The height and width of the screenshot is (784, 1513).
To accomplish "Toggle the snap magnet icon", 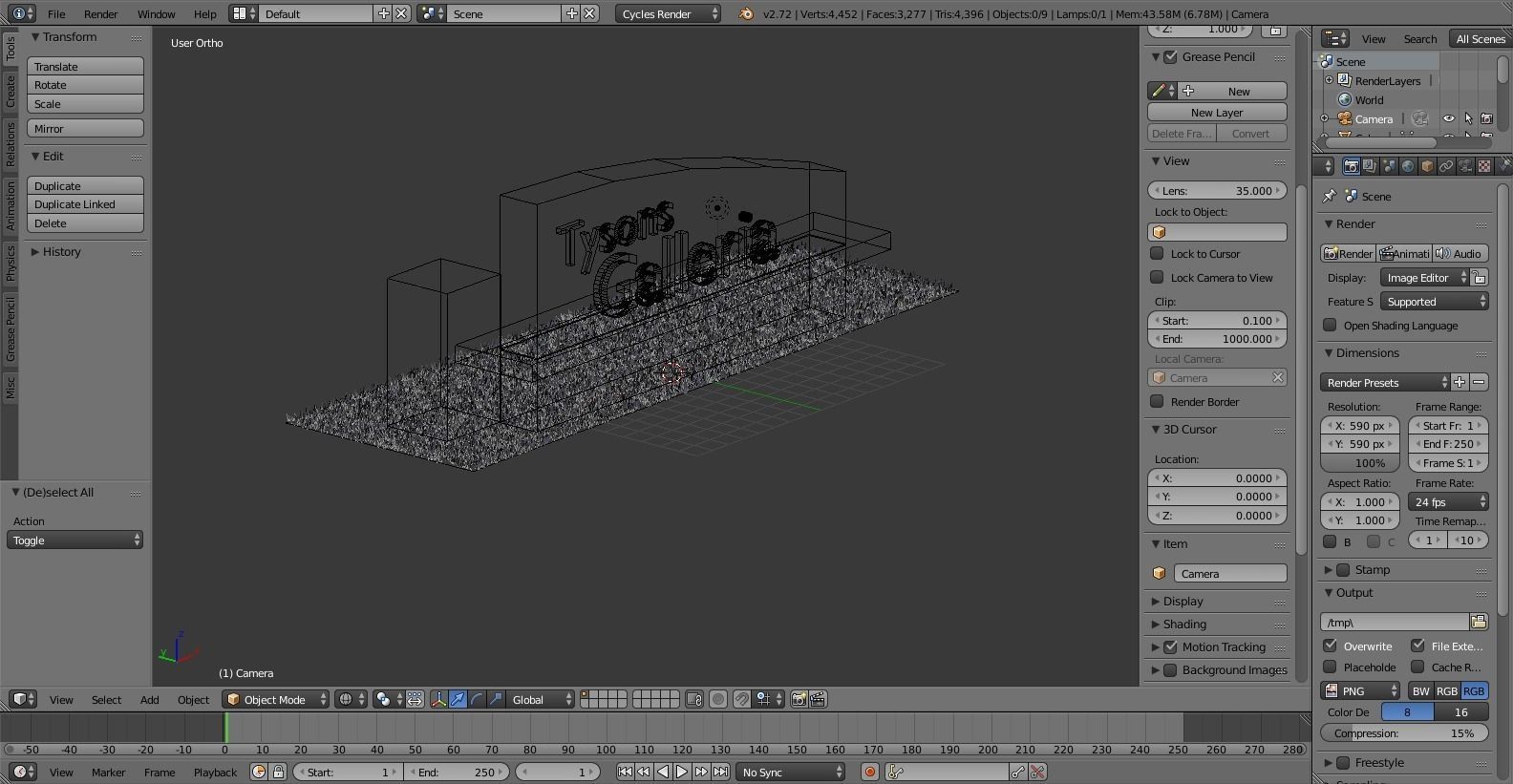I will point(742,699).
